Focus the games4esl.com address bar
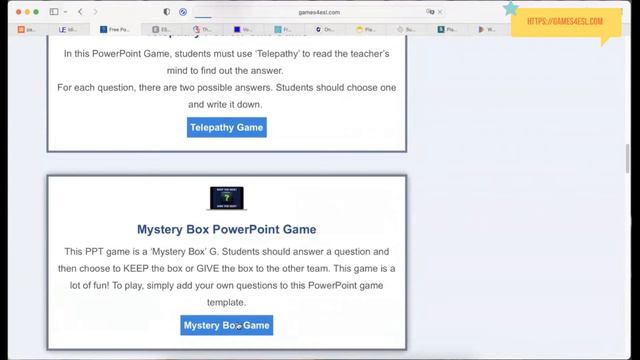Viewport: 640px width, 360px height. tap(319, 12)
